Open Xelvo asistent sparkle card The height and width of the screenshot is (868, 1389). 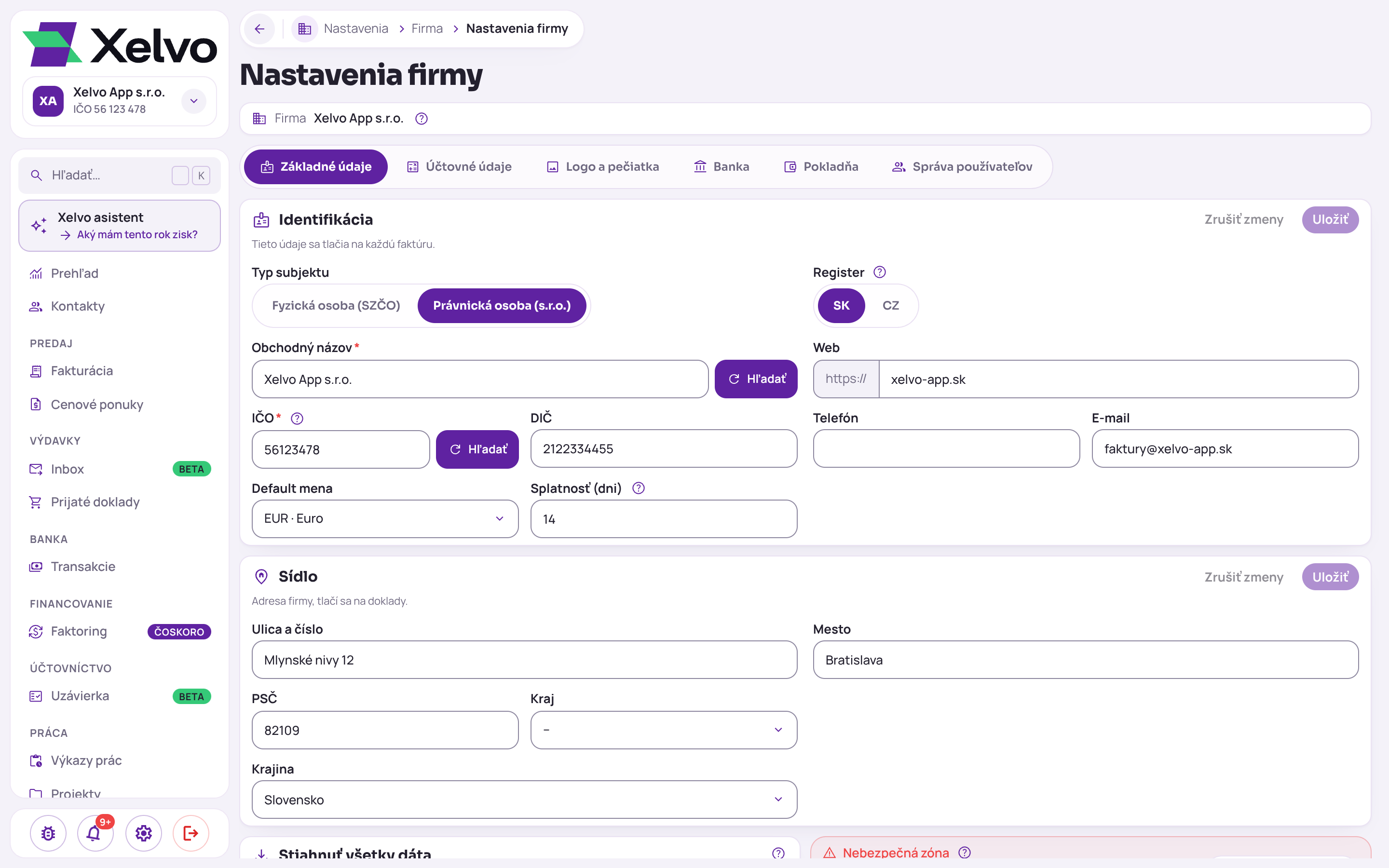click(120, 226)
